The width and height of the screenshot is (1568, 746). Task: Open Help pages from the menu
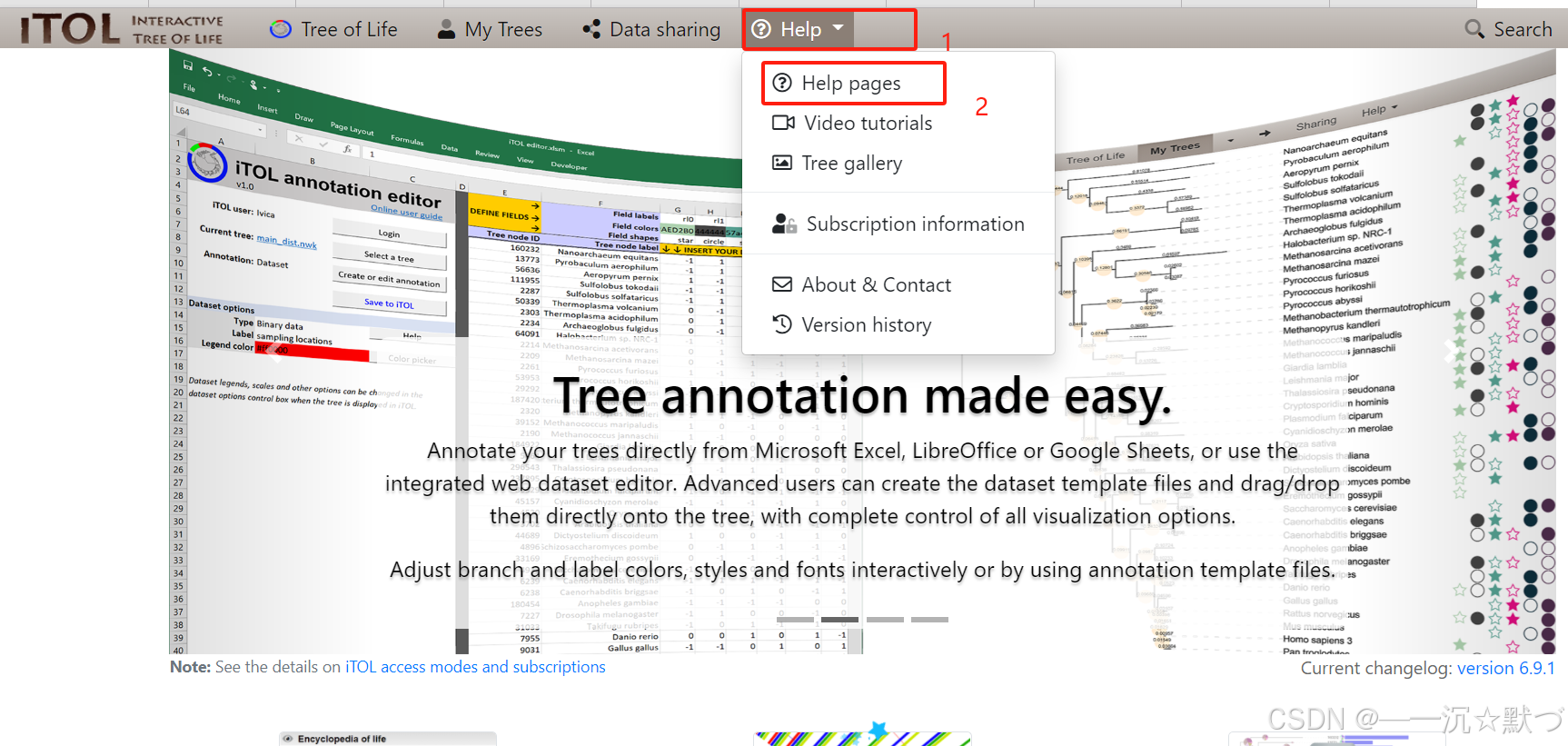coord(853,83)
